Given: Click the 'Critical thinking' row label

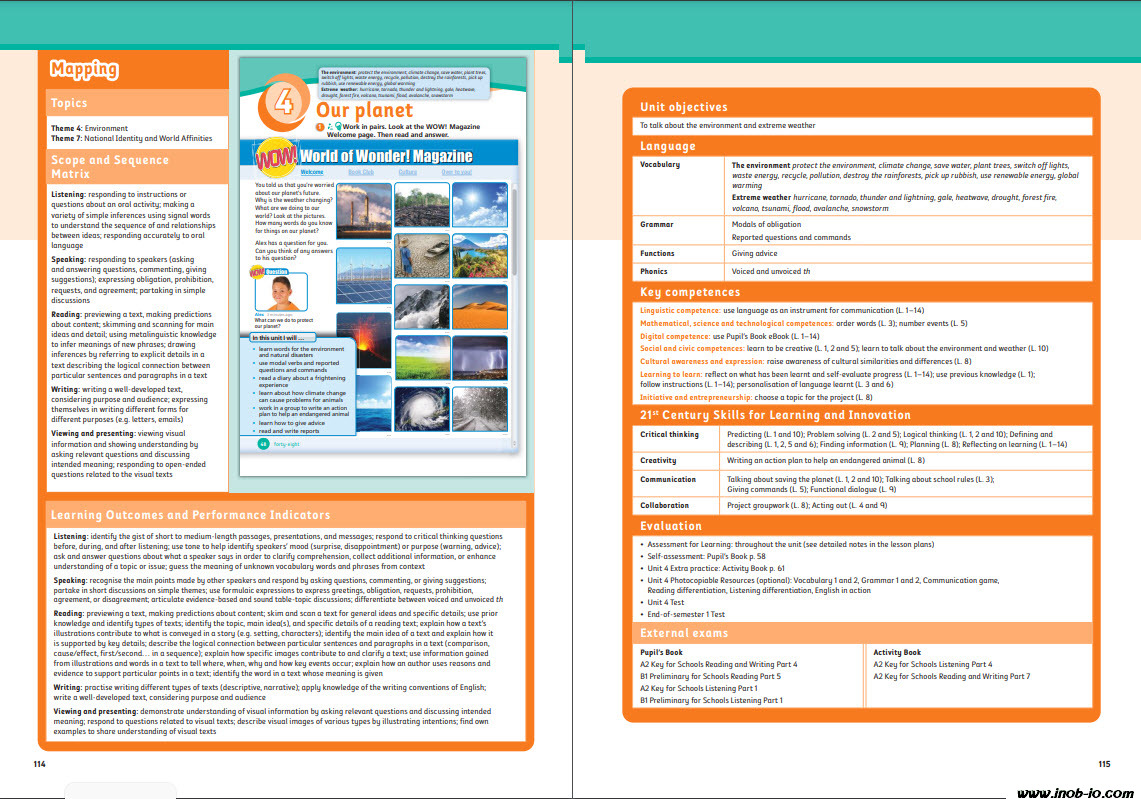Looking at the screenshot, I should coord(669,434).
